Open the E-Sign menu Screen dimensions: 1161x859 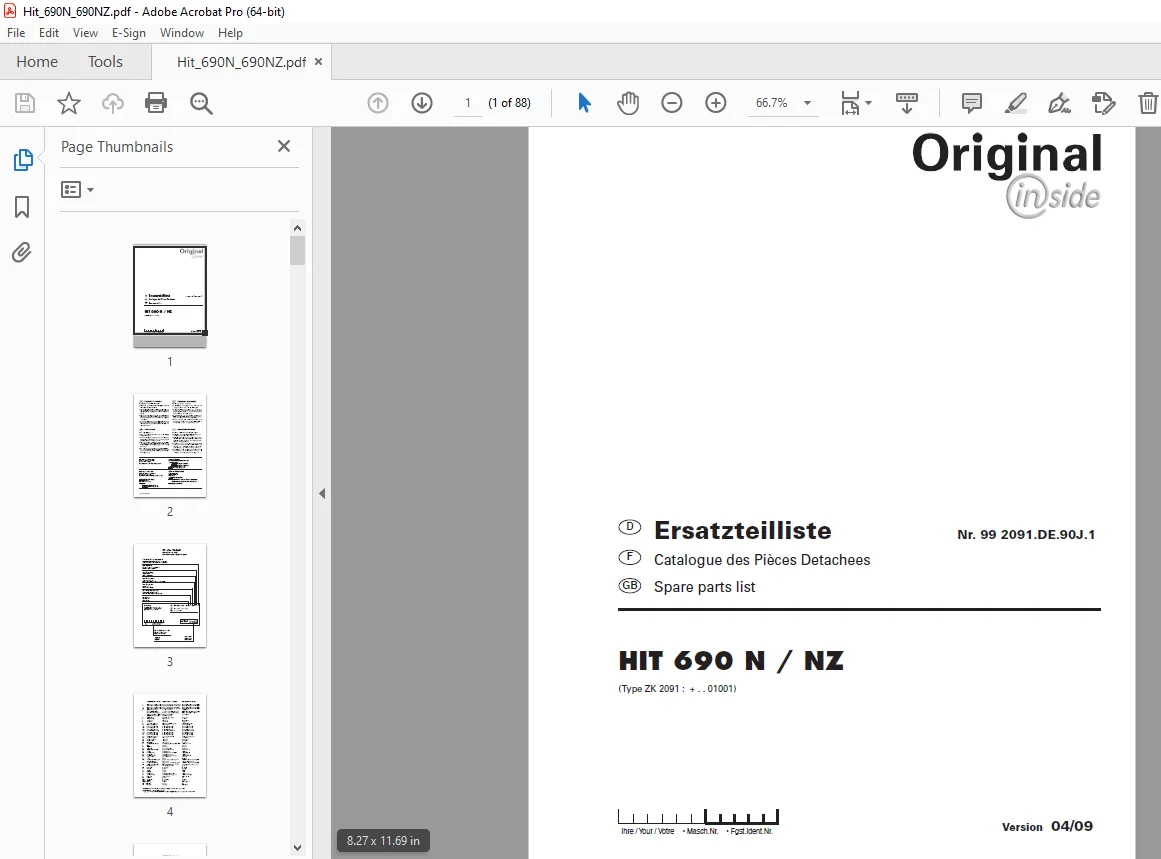[129, 33]
